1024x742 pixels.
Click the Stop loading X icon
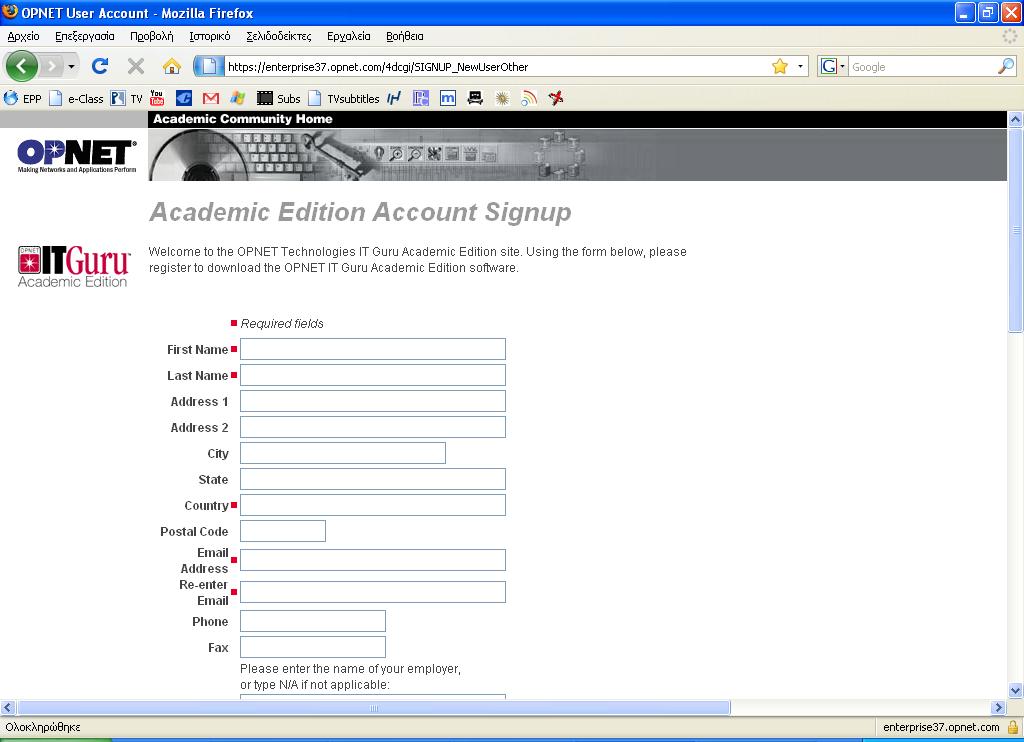click(136, 66)
